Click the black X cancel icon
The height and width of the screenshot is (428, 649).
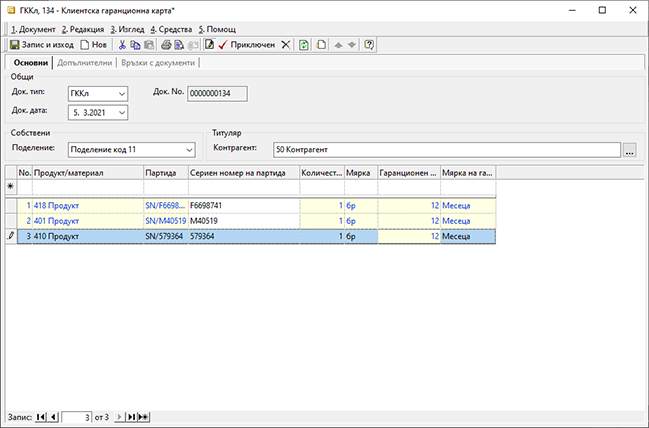(x=286, y=45)
